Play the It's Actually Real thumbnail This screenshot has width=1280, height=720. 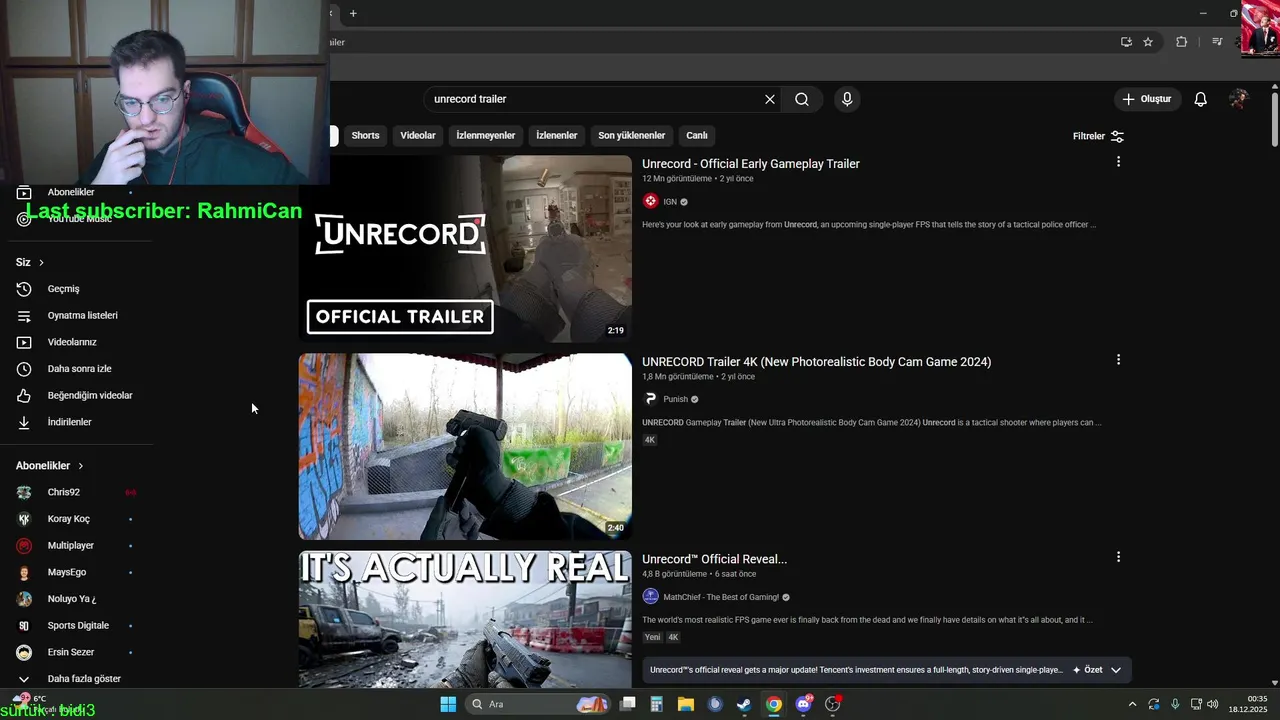point(465,618)
